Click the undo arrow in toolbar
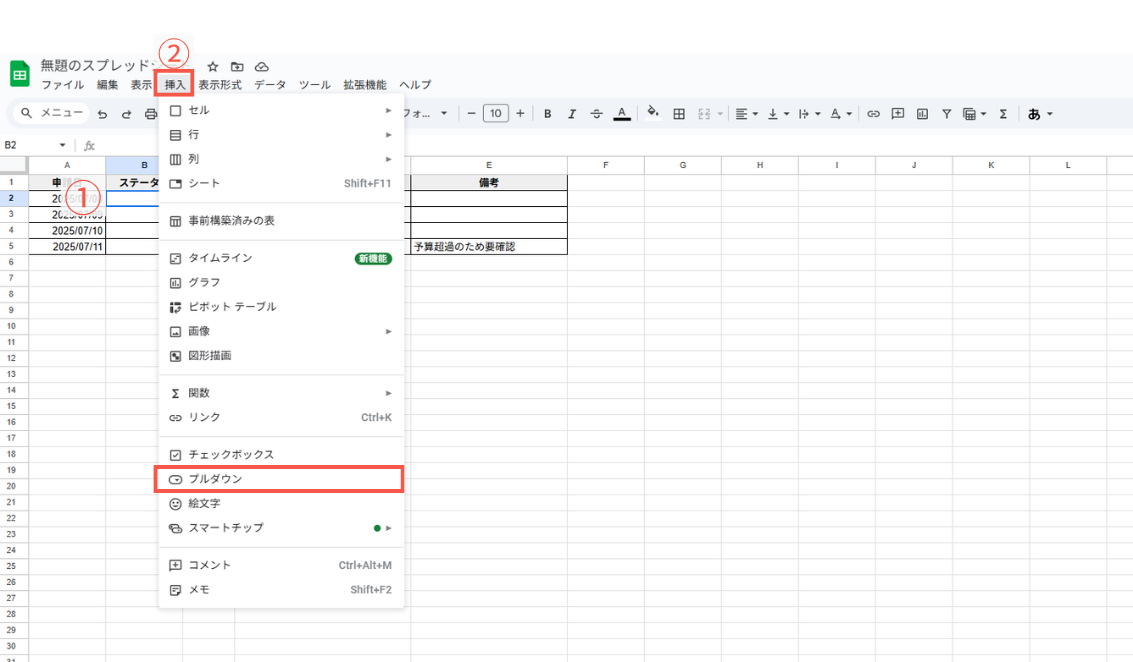Image resolution: width=1133 pixels, height=662 pixels. (103, 114)
